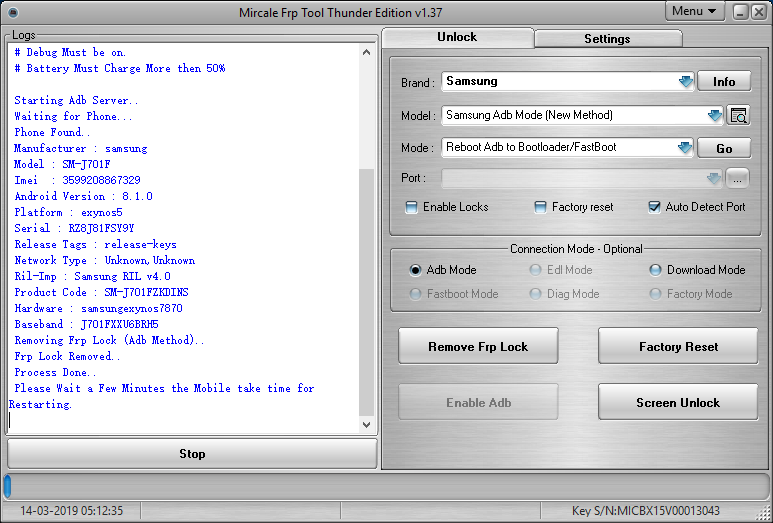Image resolution: width=773 pixels, height=523 pixels.
Task: Click the date-time status bar entry
Action: pyautogui.click(x=71, y=511)
